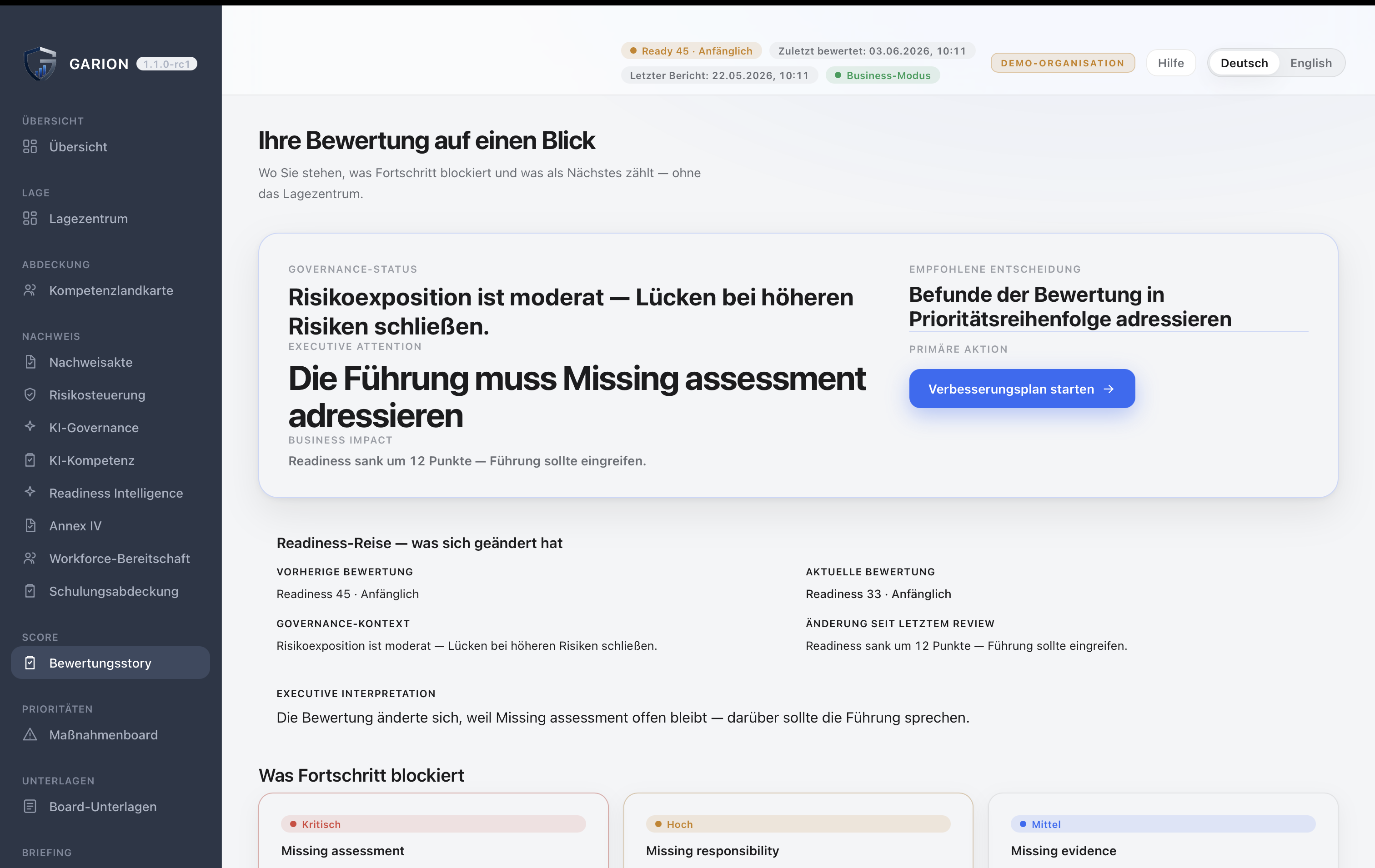Click the Demo-Organisation badge
This screenshot has width=1375, height=868.
[x=1062, y=63]
